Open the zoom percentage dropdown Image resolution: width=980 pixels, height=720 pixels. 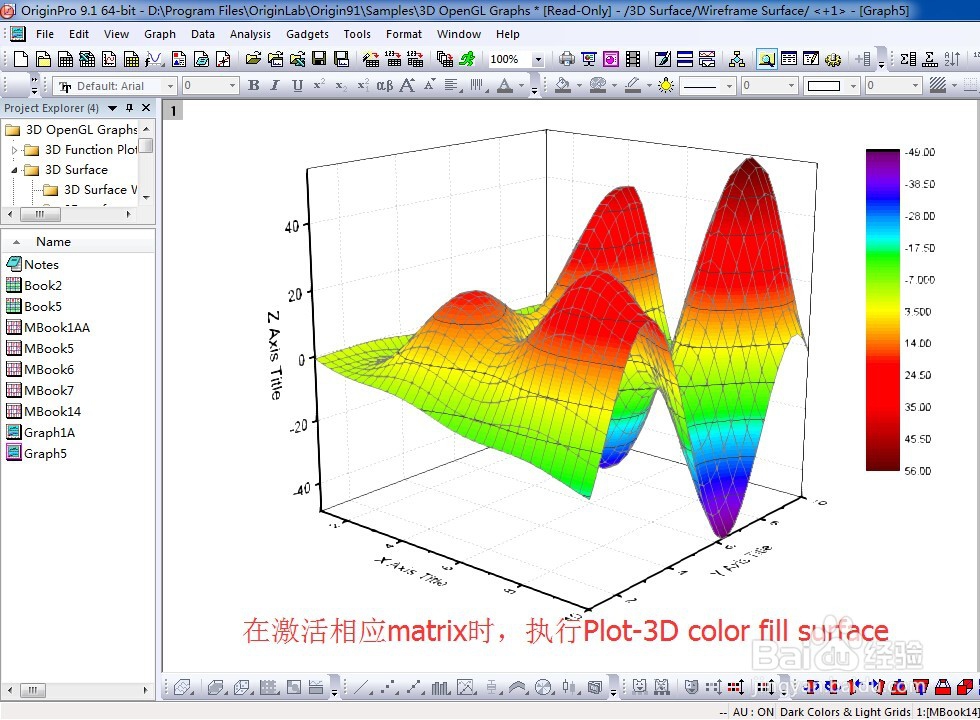click(x=538, y=59)
